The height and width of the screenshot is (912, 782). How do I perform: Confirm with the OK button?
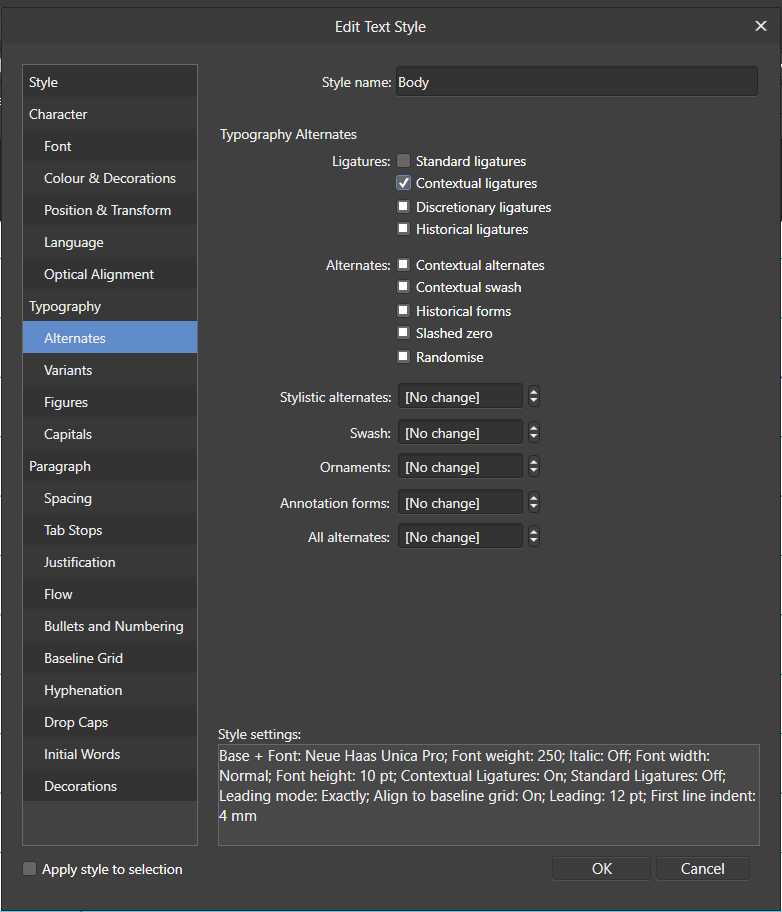(602, 868)
